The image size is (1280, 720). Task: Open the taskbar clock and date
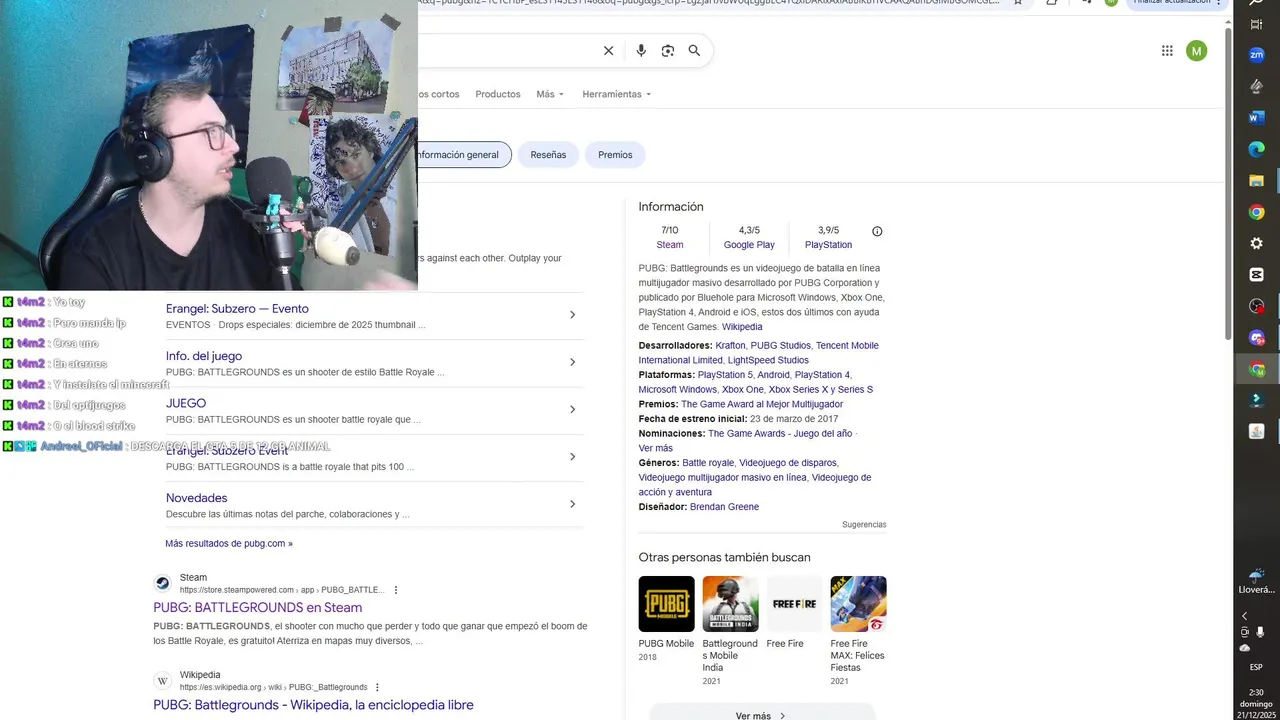[1257, 703]
